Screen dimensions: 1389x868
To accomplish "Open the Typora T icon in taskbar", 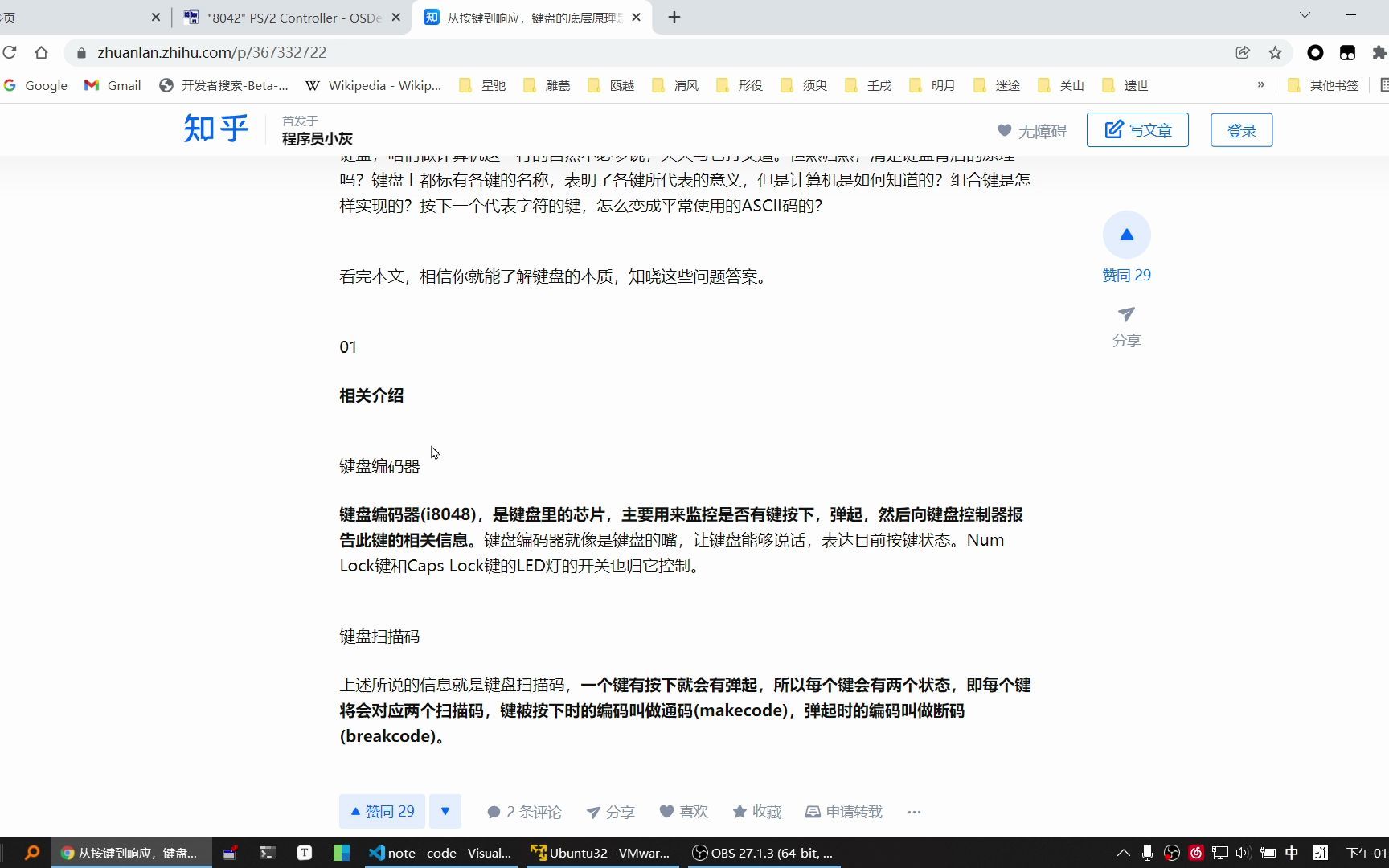I will pyautogui.click(x=305, y=853).
